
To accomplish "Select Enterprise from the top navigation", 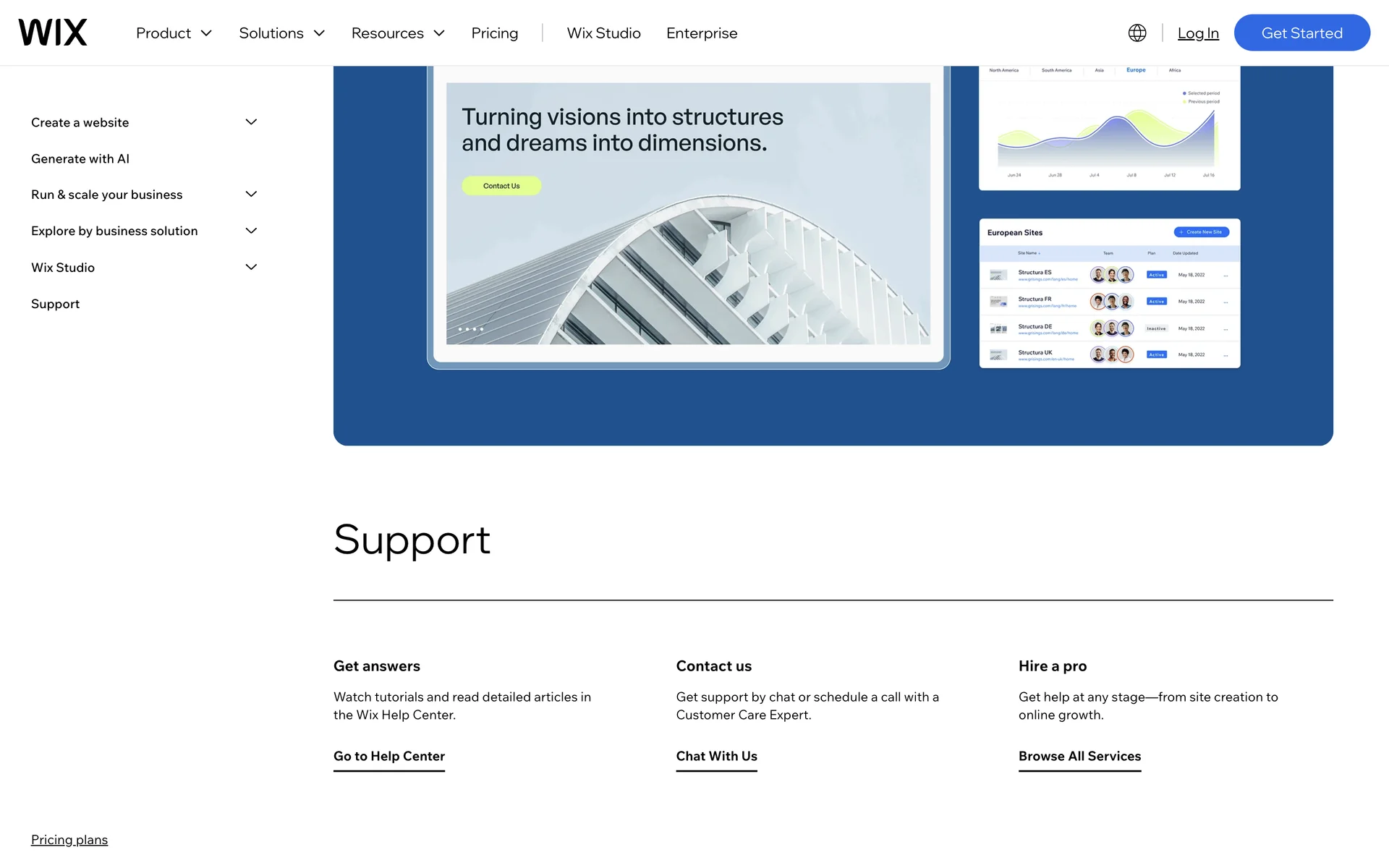I will click(x=701, y=33).
